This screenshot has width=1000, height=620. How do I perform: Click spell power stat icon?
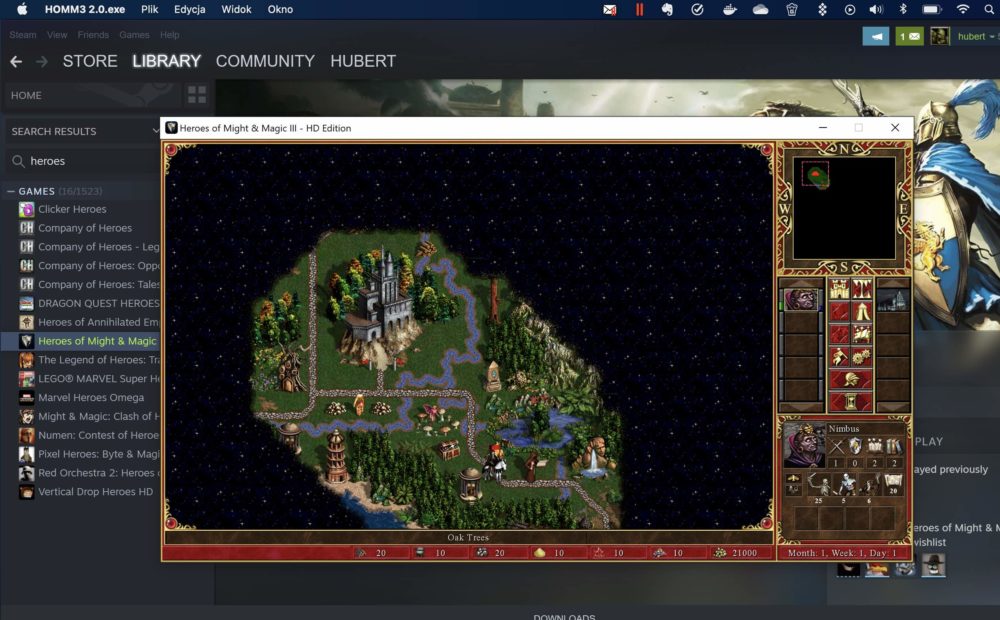pos(875,447)
